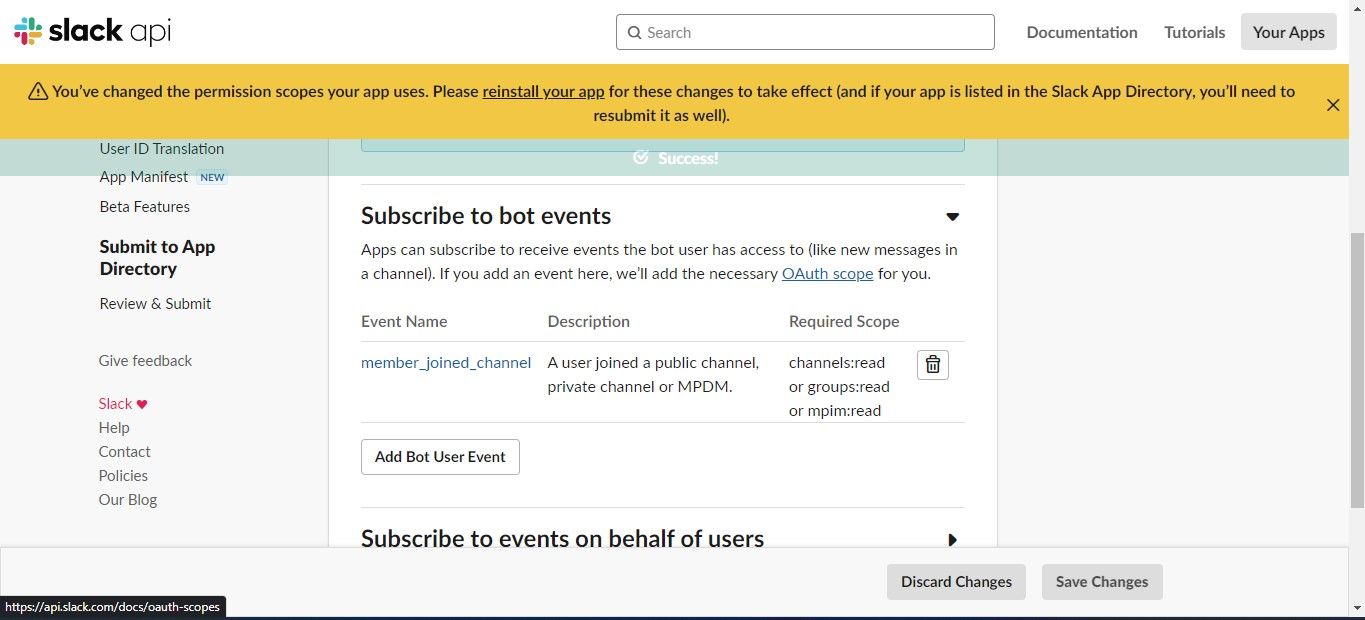The width and height of the screenshot is (1365, 620).
Task: Collapse the Subscribe to bot events section
Action: 952,217
